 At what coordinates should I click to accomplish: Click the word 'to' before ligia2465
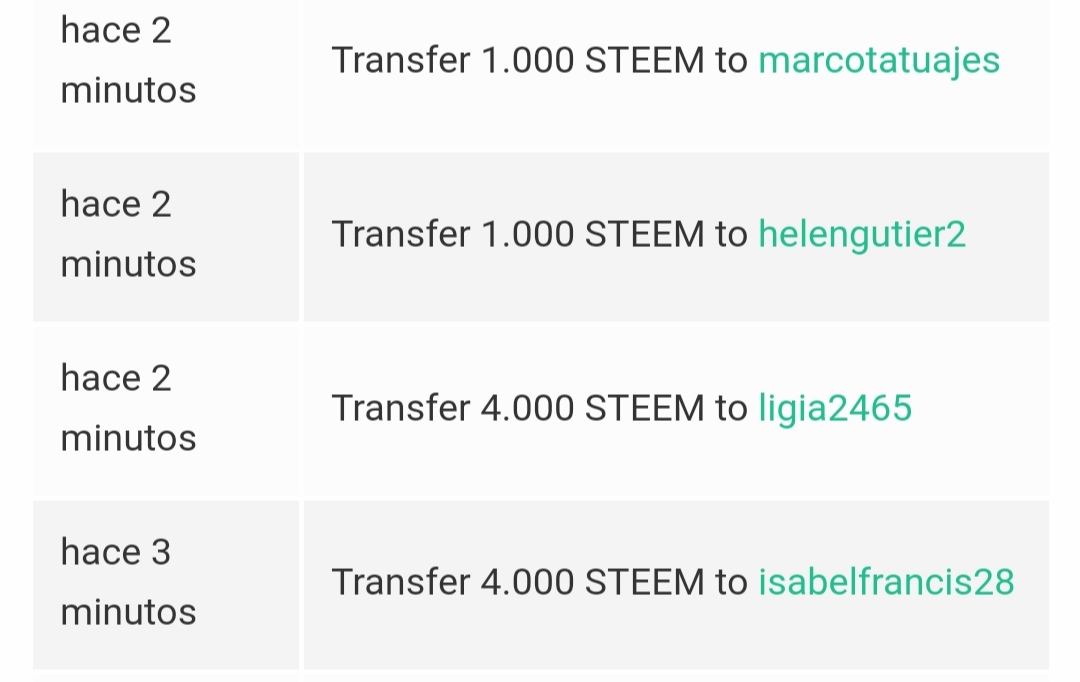coord(731,409)
